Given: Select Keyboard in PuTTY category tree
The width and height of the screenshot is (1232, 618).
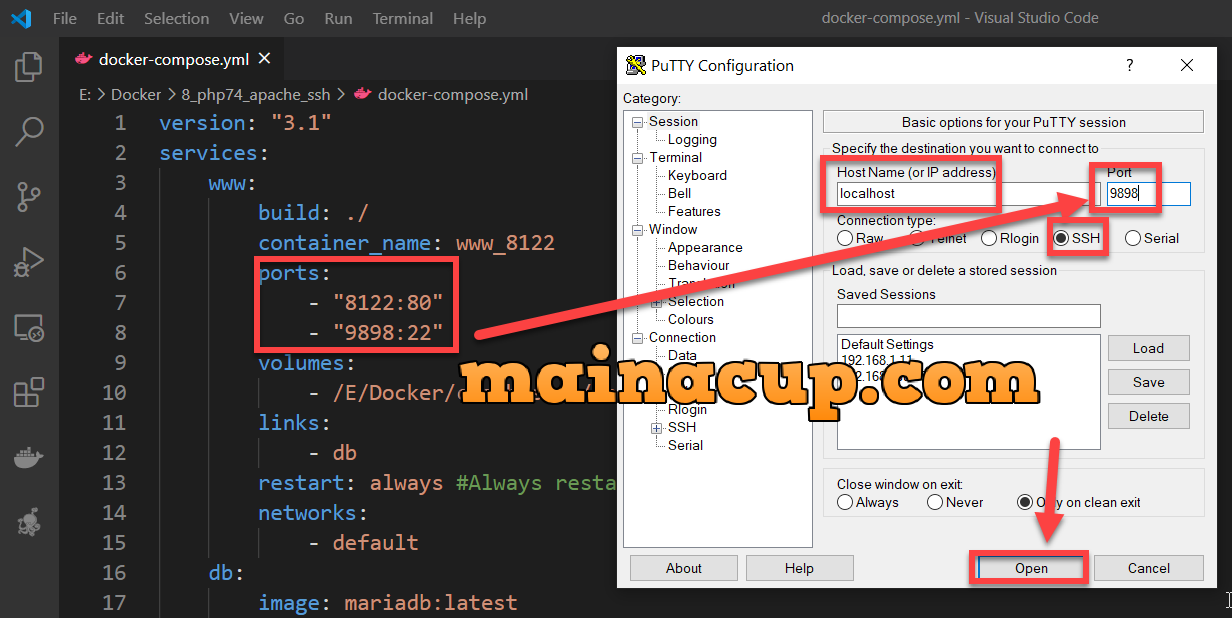Looking at the screenshot, I should pos(697,175).
